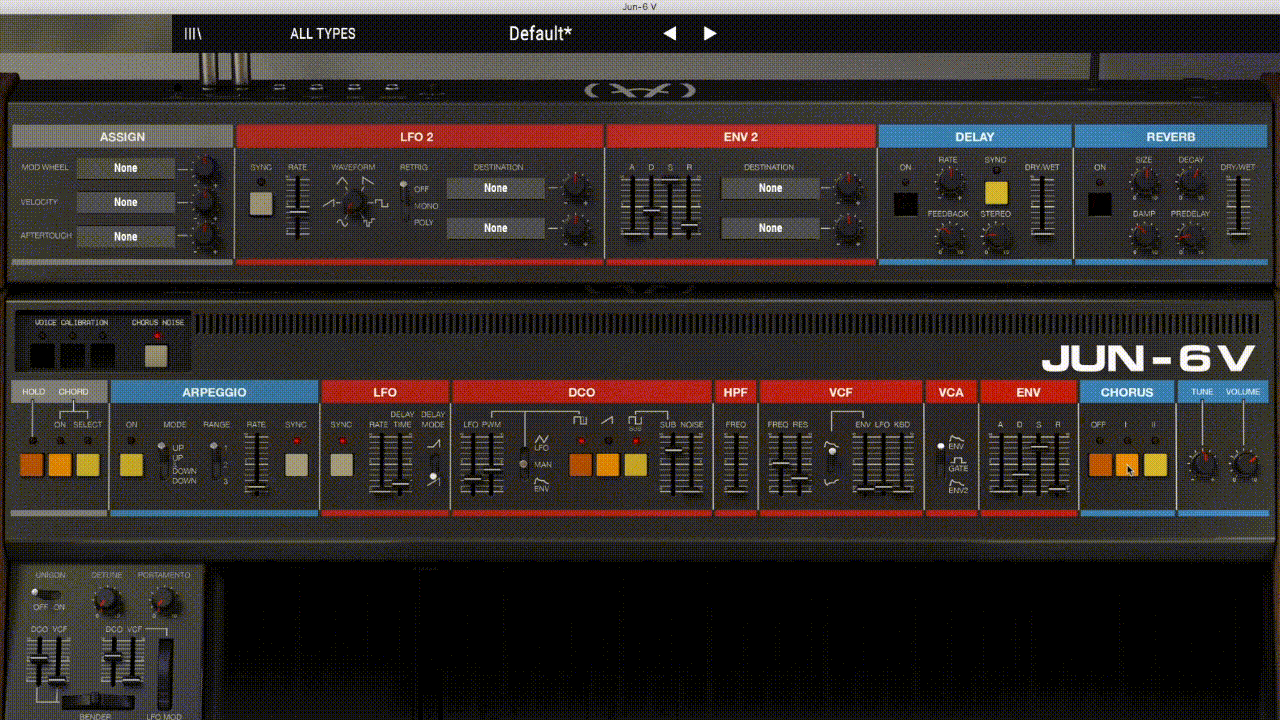Click the Delay Stereo knob
The image size is (1280, 720).
(x=995, y=236)
